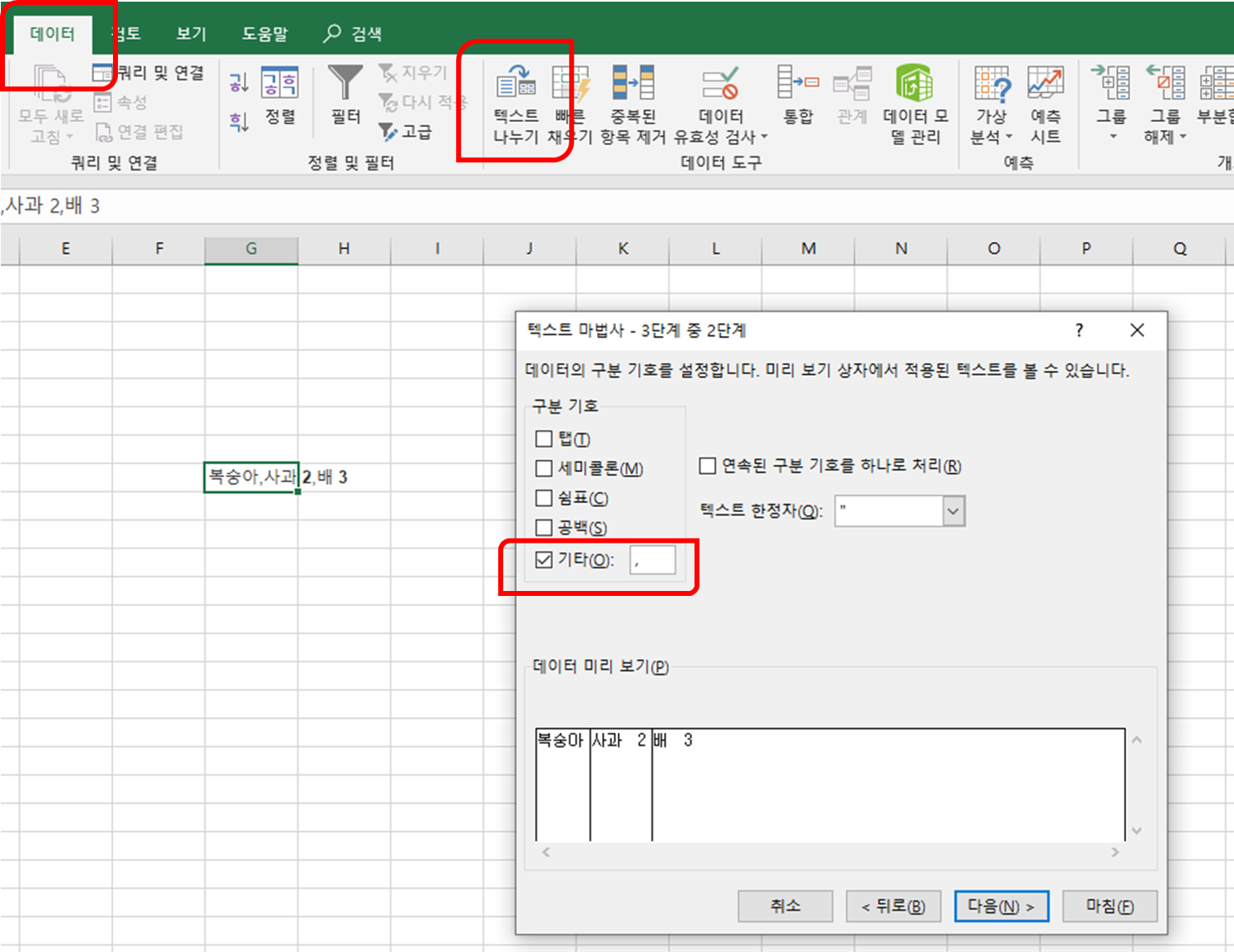
Task: Open 쿼리 및 연결 pane
Action: (x=148, y=73)
